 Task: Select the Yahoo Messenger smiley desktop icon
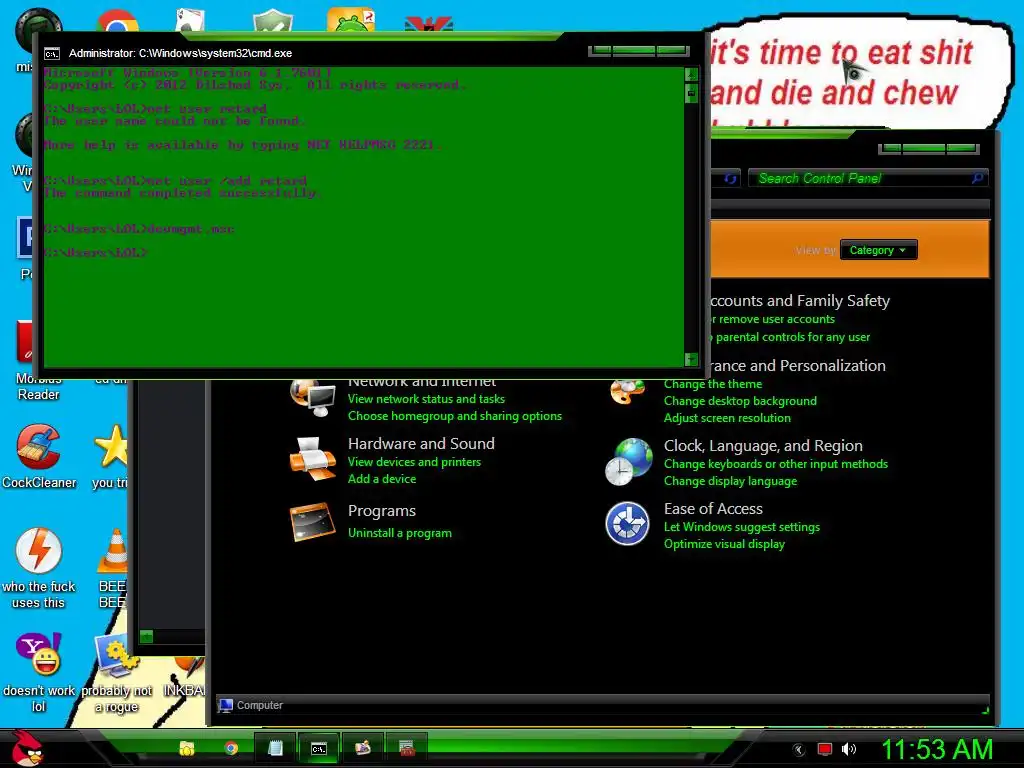(39, 654)
